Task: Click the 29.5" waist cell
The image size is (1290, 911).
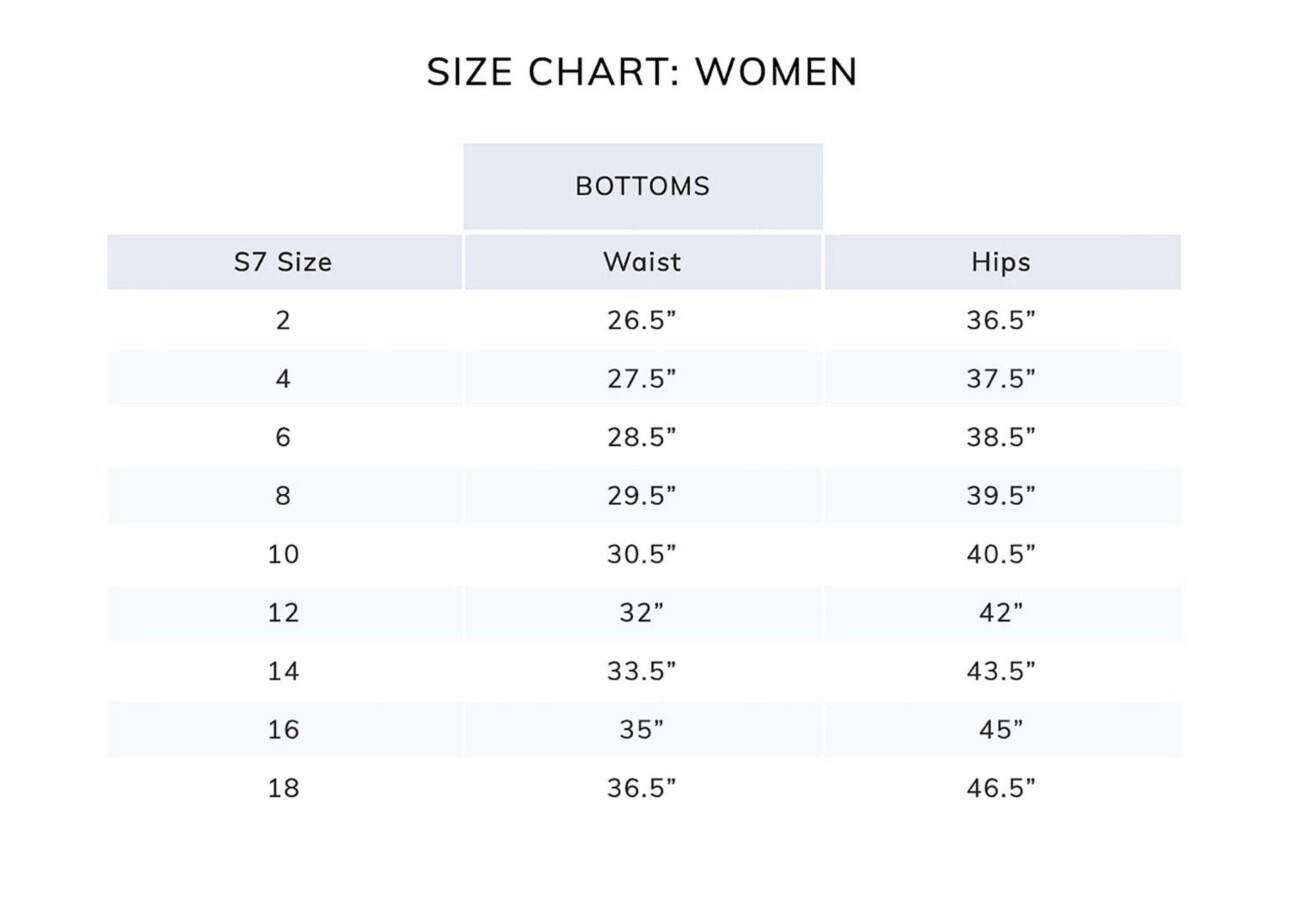Action: [x=642, y=496]
